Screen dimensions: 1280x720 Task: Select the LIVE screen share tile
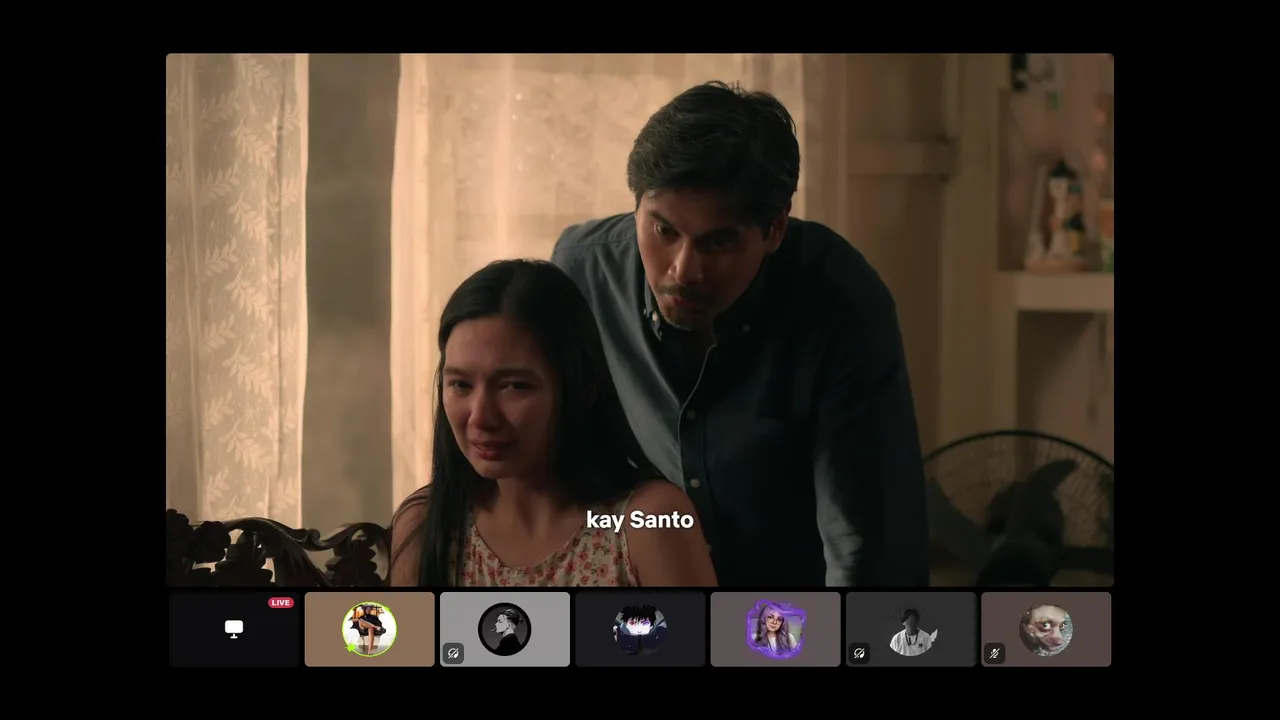click(234, 629)
